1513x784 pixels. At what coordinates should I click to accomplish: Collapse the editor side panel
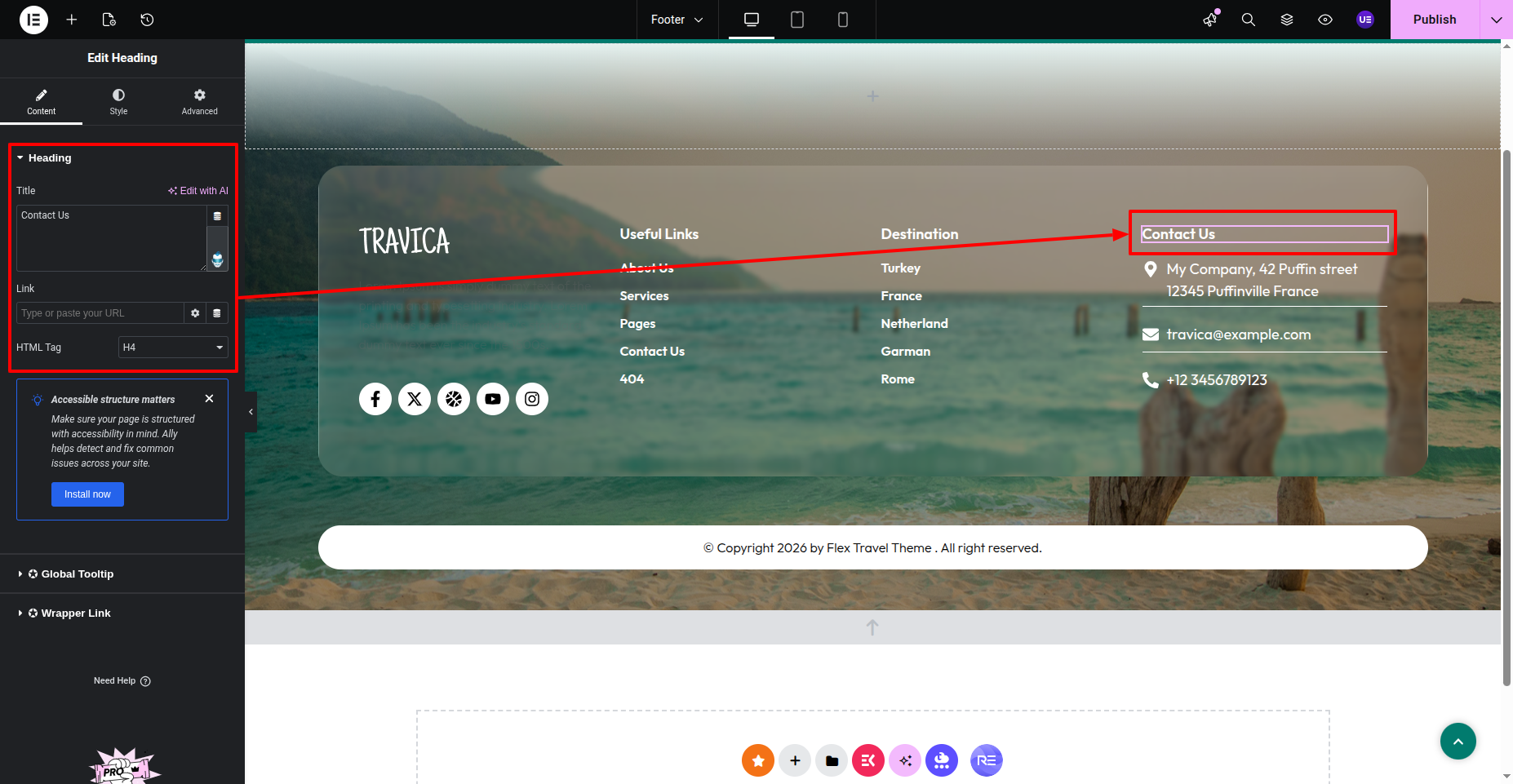[x=251, y=412]
